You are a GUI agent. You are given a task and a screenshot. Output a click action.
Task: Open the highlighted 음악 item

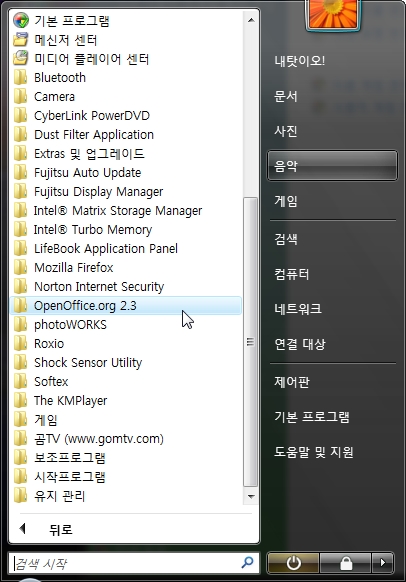332,166
